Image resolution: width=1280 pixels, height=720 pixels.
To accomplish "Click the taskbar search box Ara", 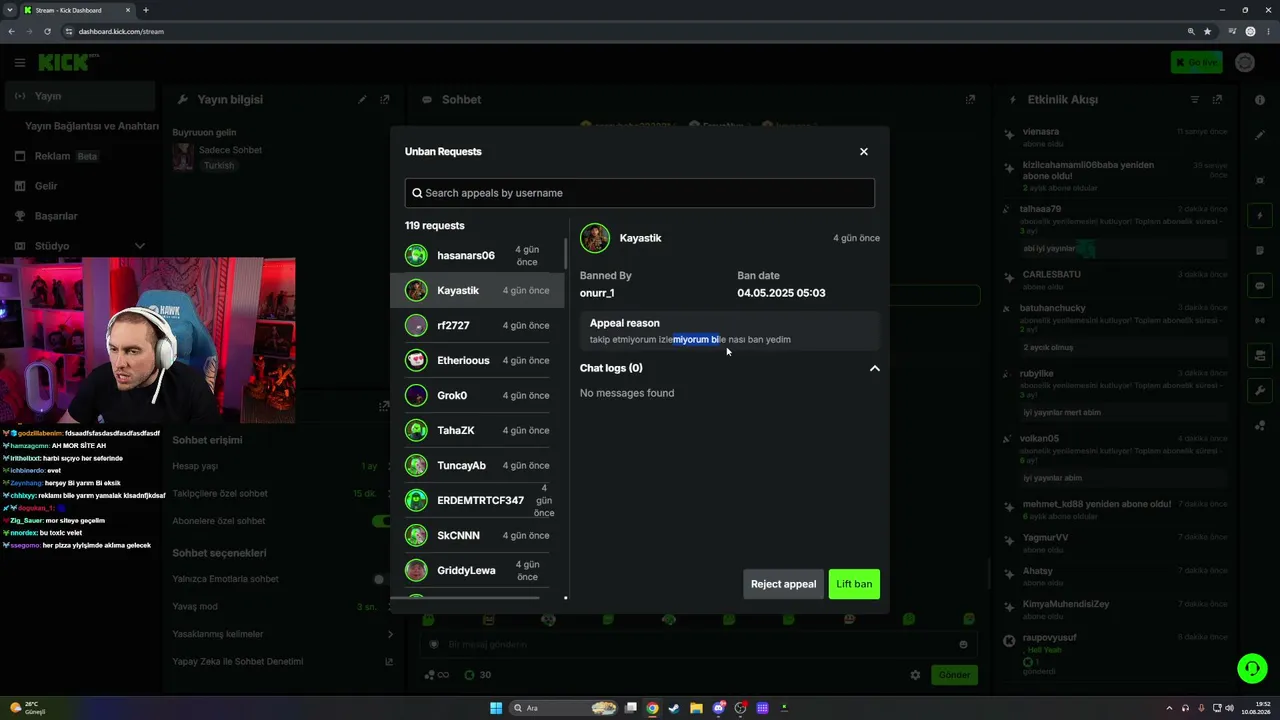I will click(565, 708).
